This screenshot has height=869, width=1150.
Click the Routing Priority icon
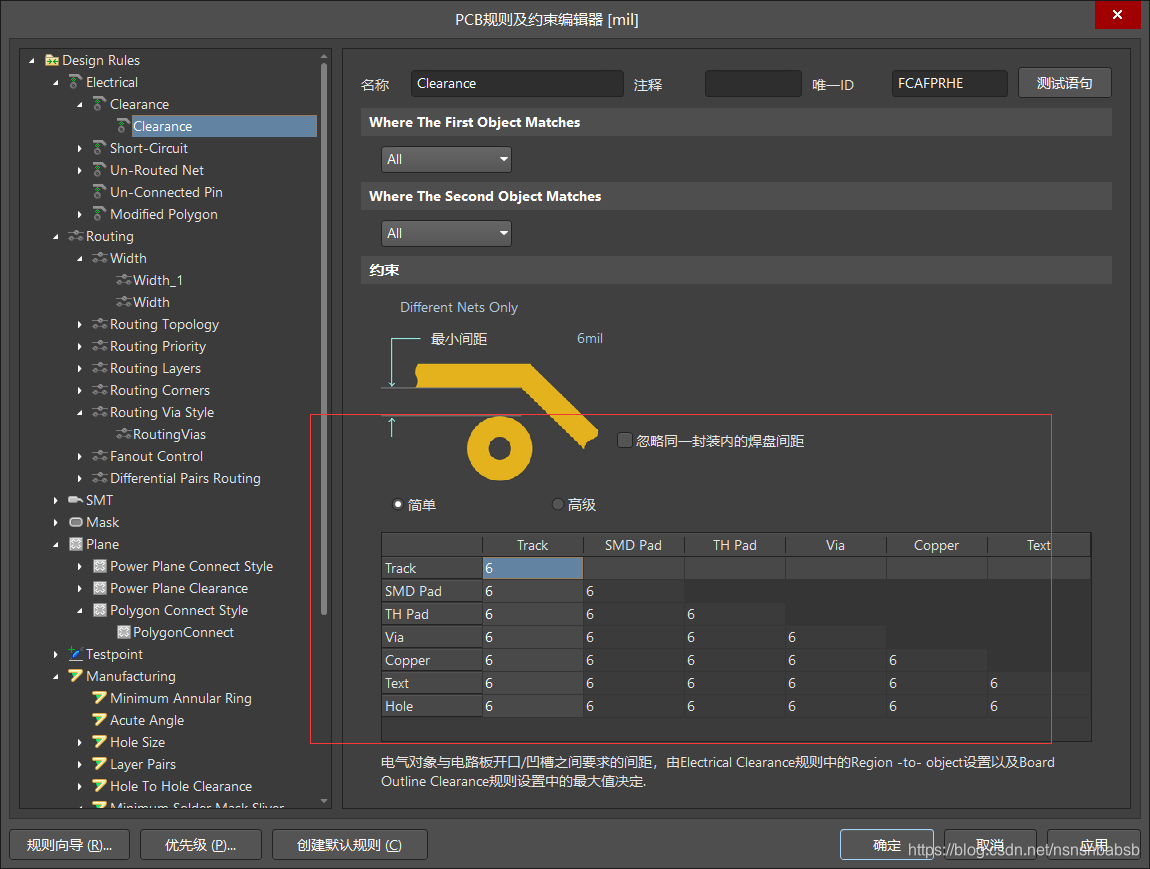tap(99, 346)
